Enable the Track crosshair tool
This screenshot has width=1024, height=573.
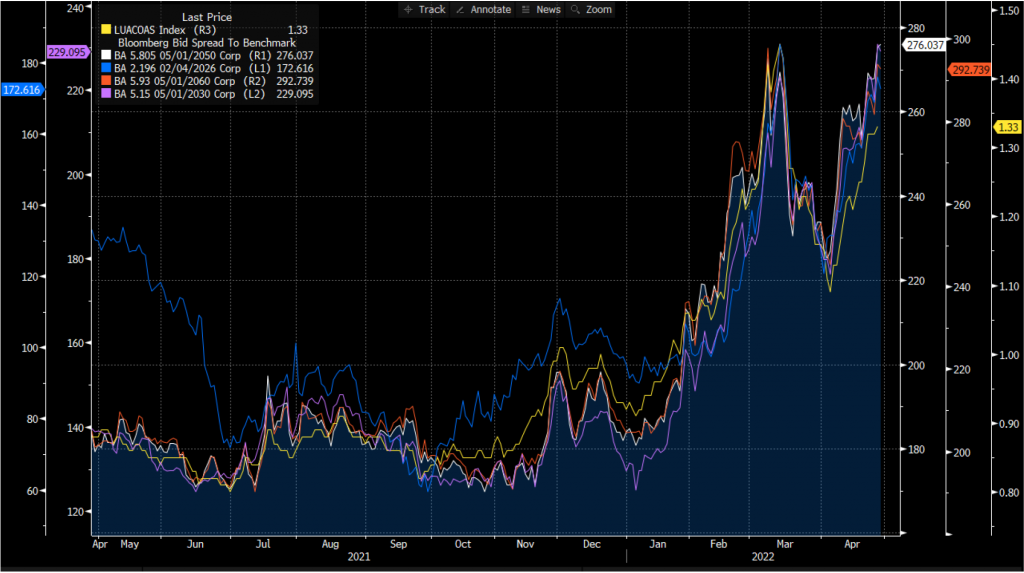point(424,9)
